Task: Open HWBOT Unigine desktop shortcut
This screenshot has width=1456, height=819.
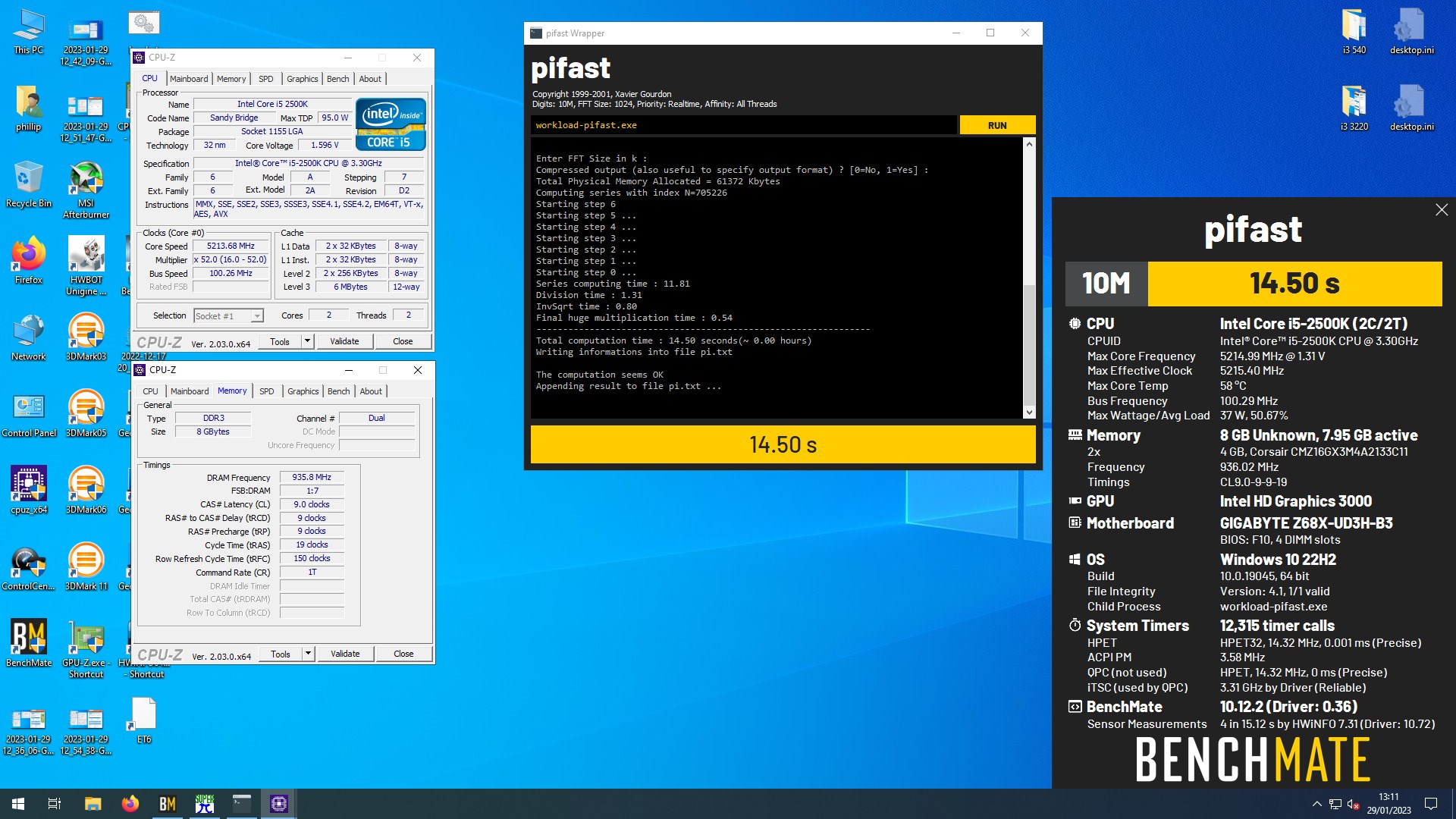Action: (x=86, y=267)
